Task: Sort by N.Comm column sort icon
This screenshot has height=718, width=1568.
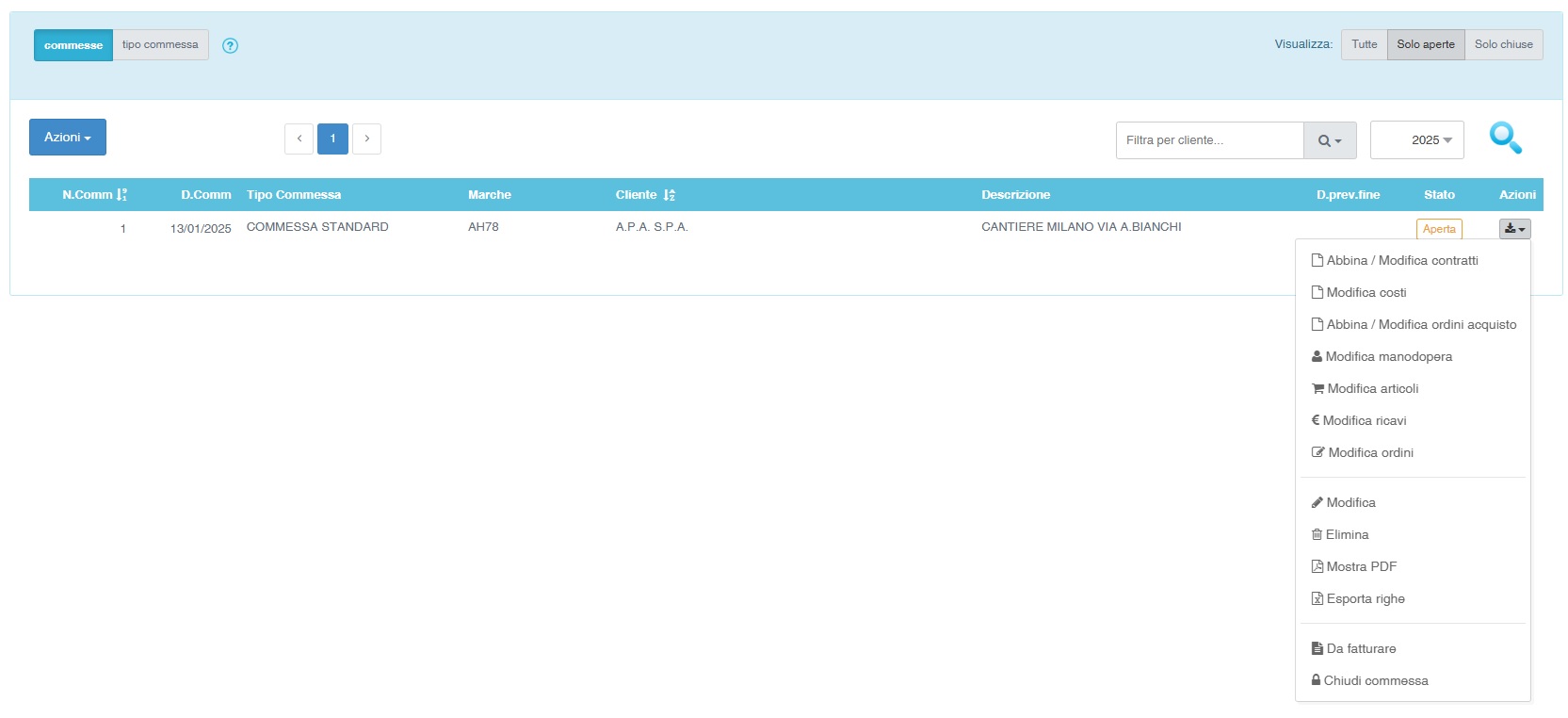Action: click(121, 195)
